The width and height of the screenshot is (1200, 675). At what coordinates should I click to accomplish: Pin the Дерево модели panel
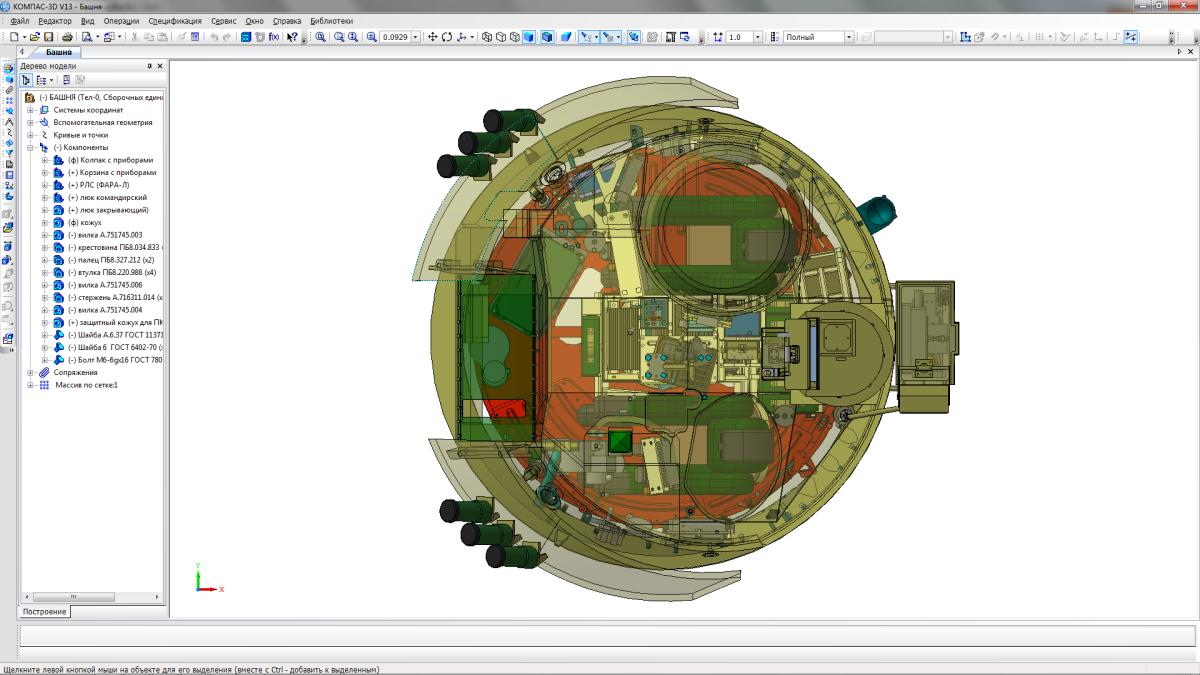(x=149, y=66)
